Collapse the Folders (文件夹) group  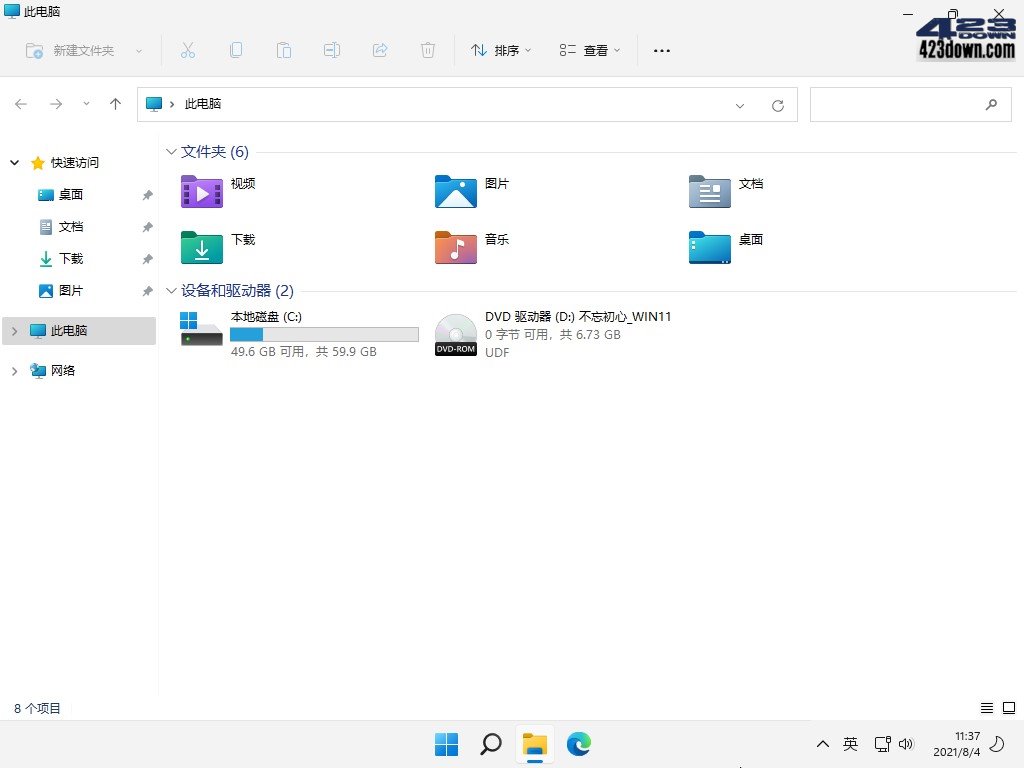170,152
